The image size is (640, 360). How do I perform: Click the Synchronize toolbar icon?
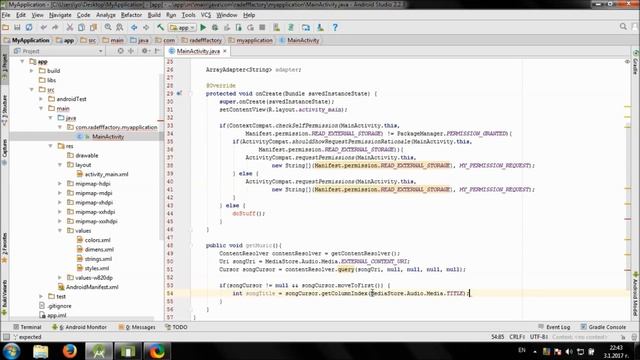pyautogui.click(x=29, y=27)
